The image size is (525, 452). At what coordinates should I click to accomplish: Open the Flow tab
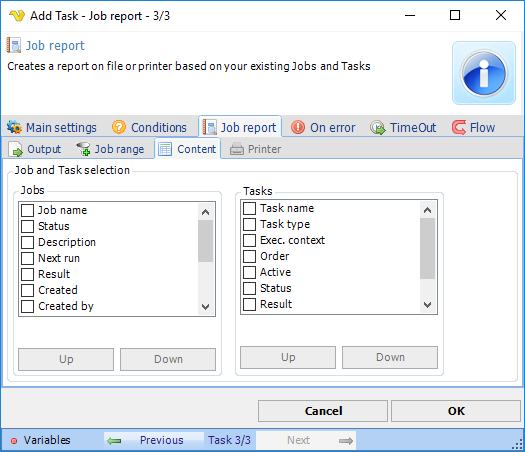pos(473,127)
